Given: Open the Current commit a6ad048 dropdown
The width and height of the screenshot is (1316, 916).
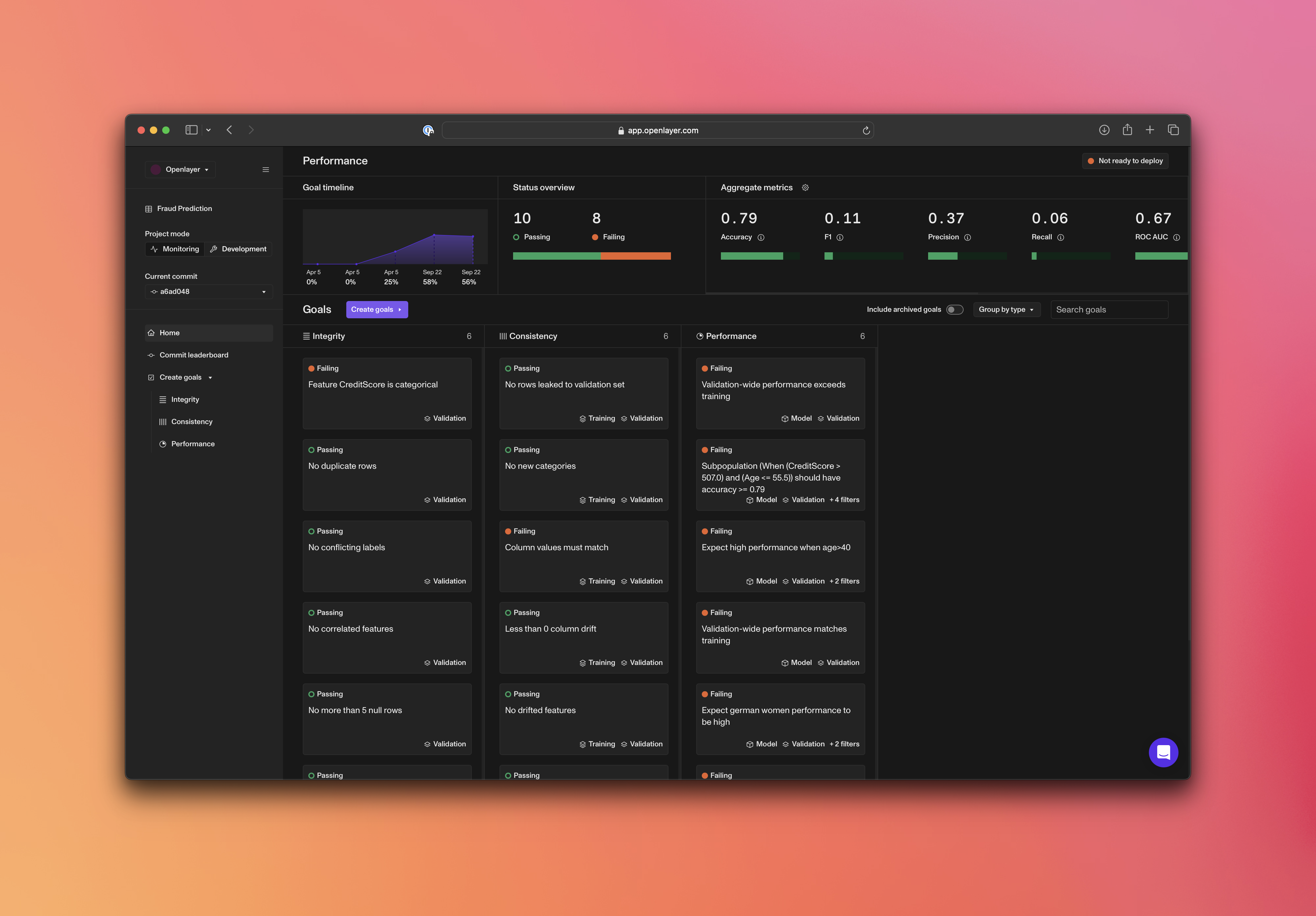Looking at the screenshot, I should [x=209, y=292].
